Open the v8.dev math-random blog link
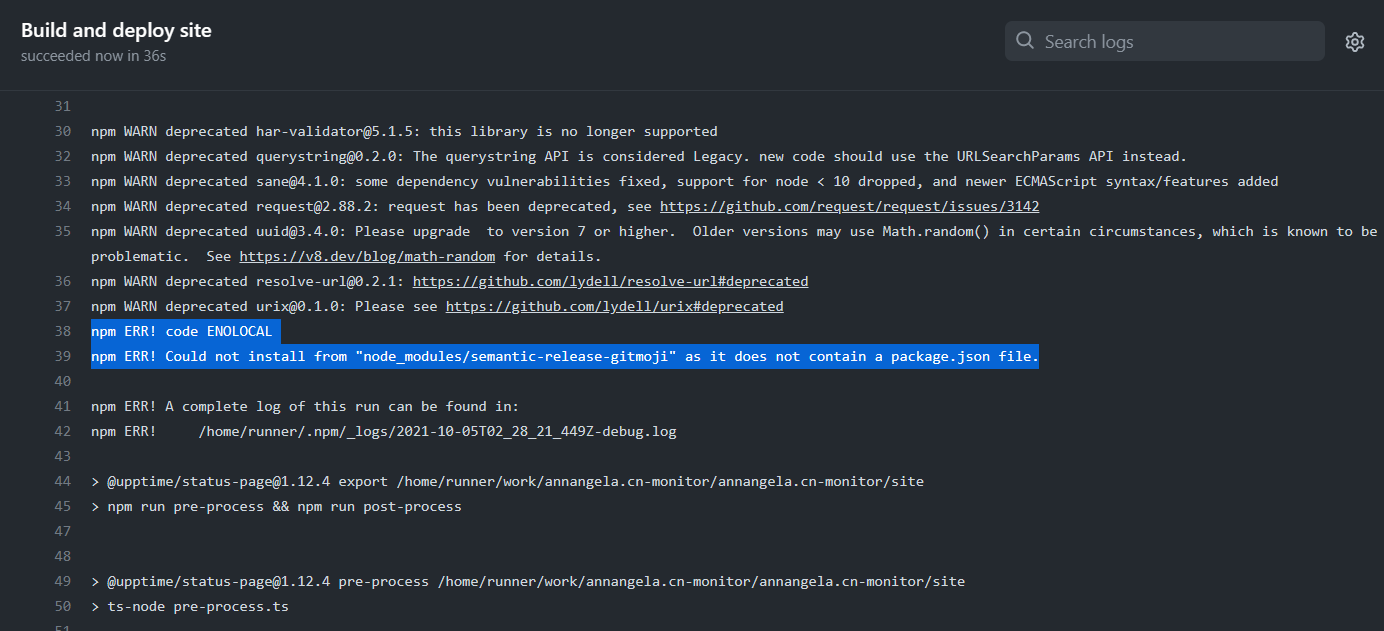The height and width of the screenshot is (631, 1384). point(366,256)
